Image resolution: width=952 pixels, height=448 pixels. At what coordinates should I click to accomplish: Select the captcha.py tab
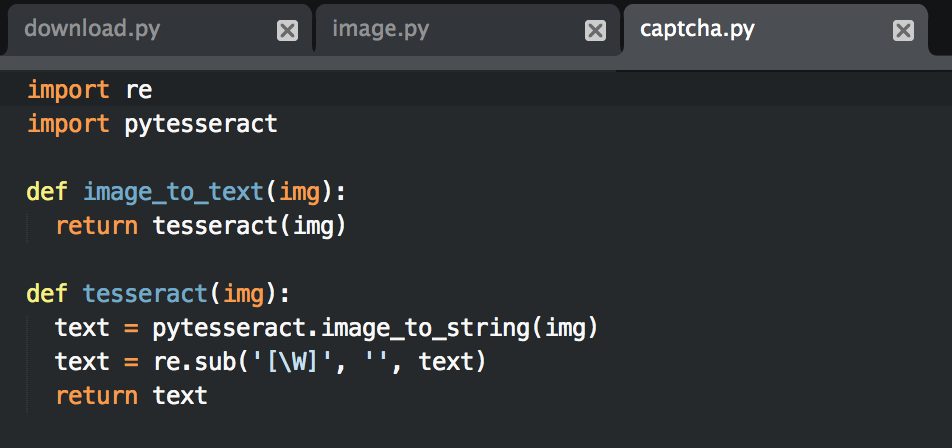tap(697, 29)
